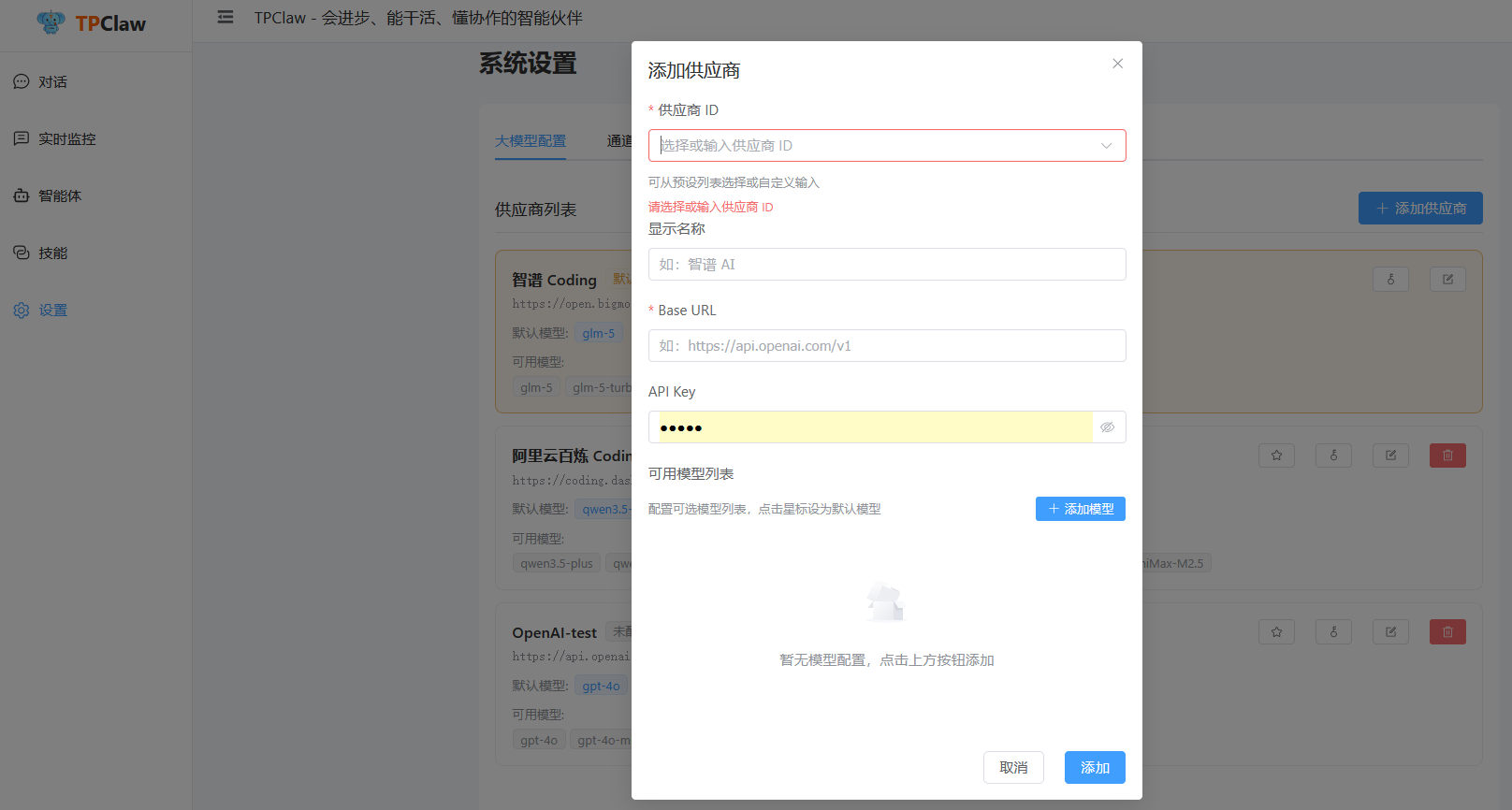Open the 智能体 agents sidebar item
Viewport: 1512px width, 810px height.
click(x=96, y=195)
